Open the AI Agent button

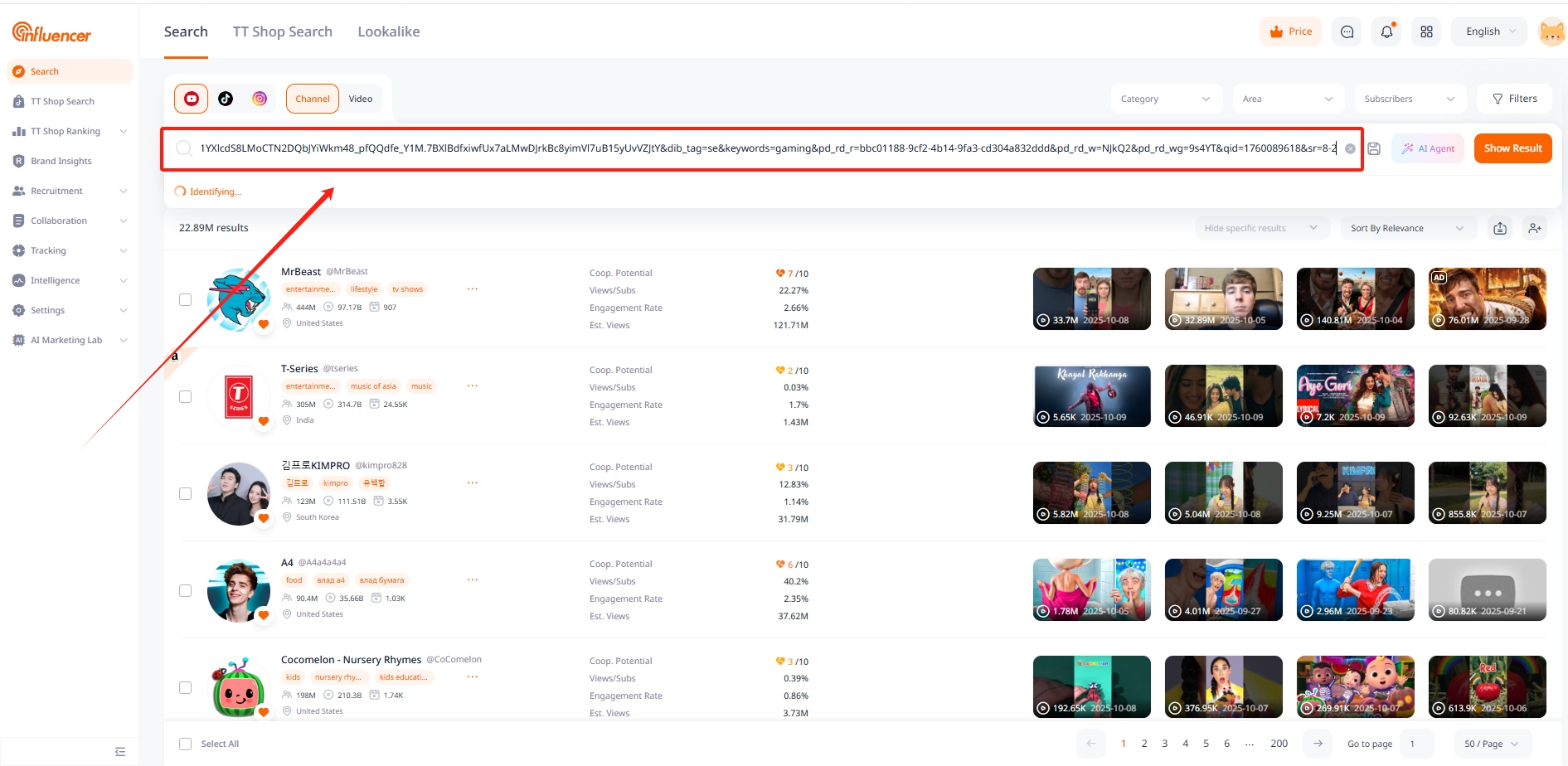point(1429,148)
